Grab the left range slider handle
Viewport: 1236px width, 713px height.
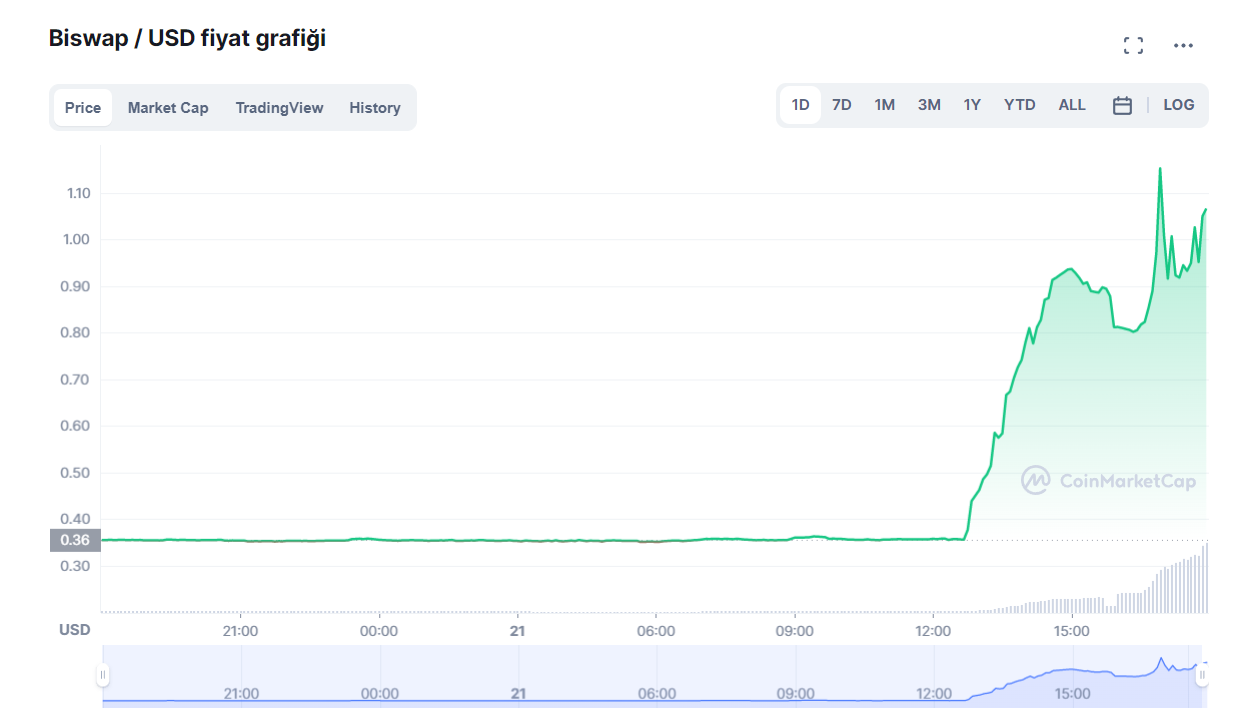102,675
